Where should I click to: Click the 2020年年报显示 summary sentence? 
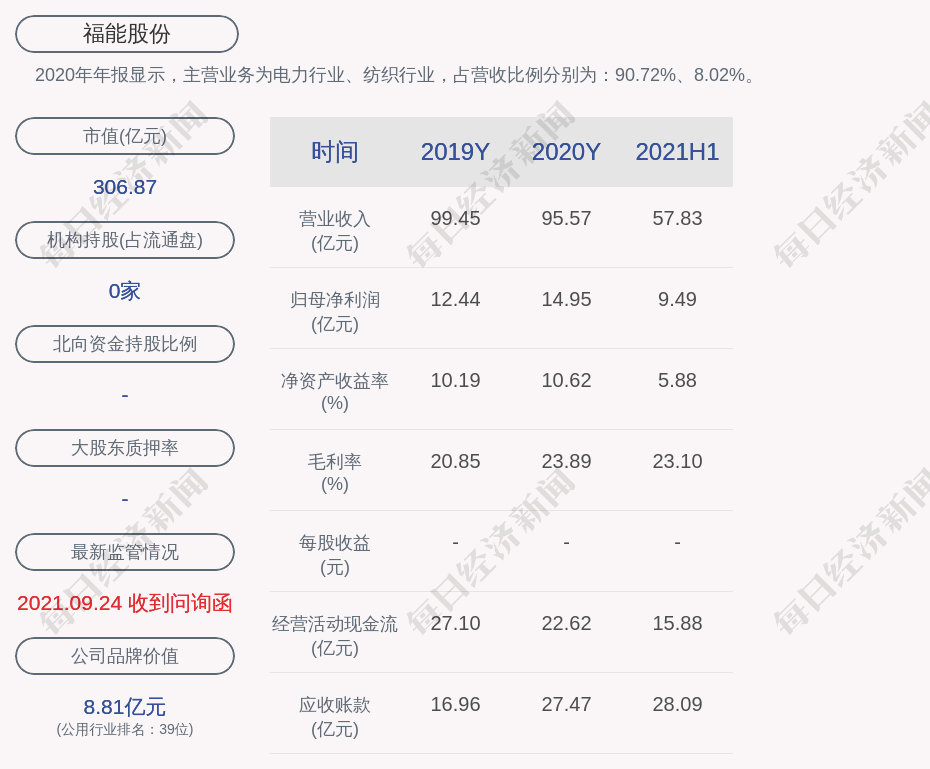point(396,75)
